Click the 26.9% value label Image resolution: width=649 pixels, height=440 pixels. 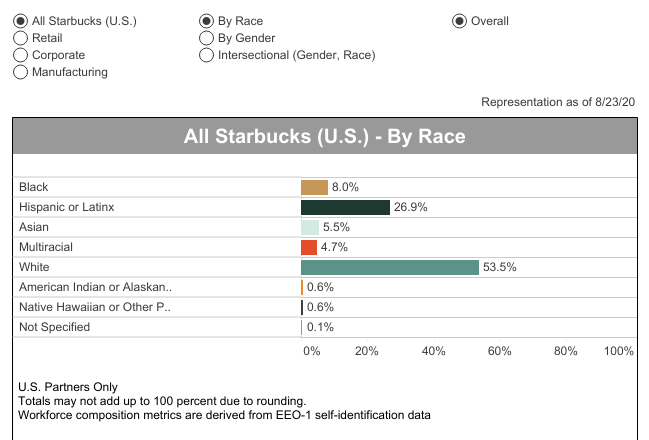410,207
